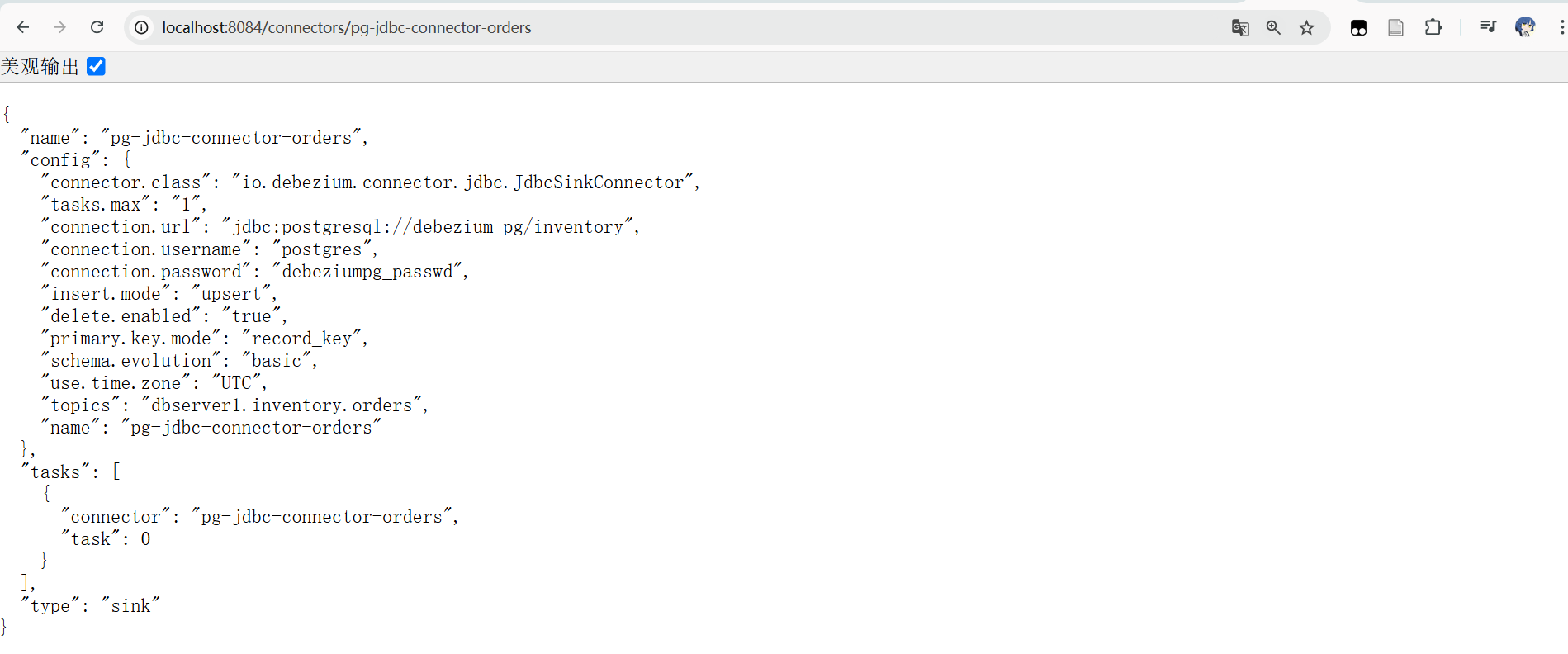Click the gray document extension icon
The height and width of the screenshot is (654, 1568).
pyautogui.click(x=1395, y=28)
